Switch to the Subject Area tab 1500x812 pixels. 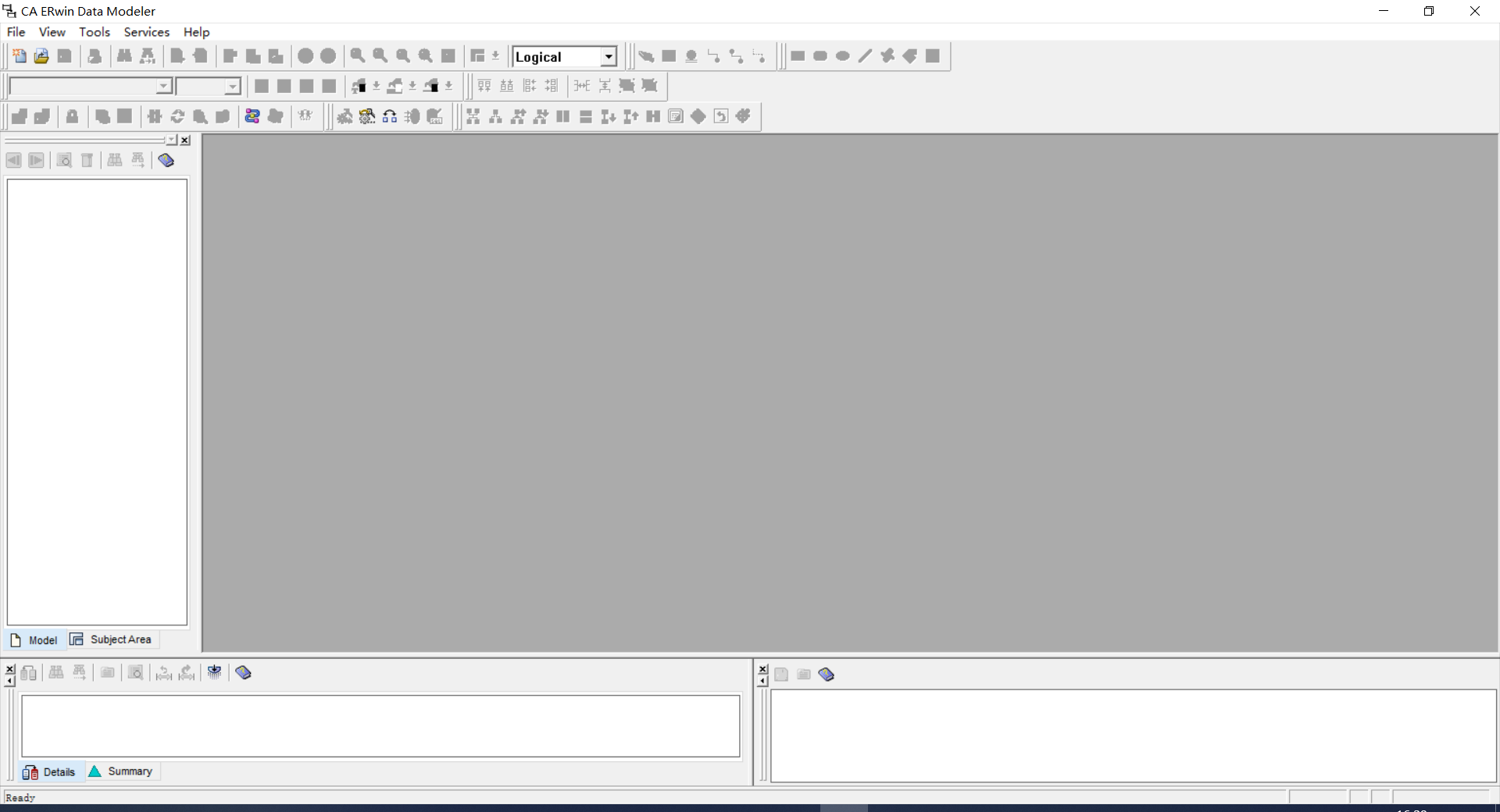pos(112,639)
